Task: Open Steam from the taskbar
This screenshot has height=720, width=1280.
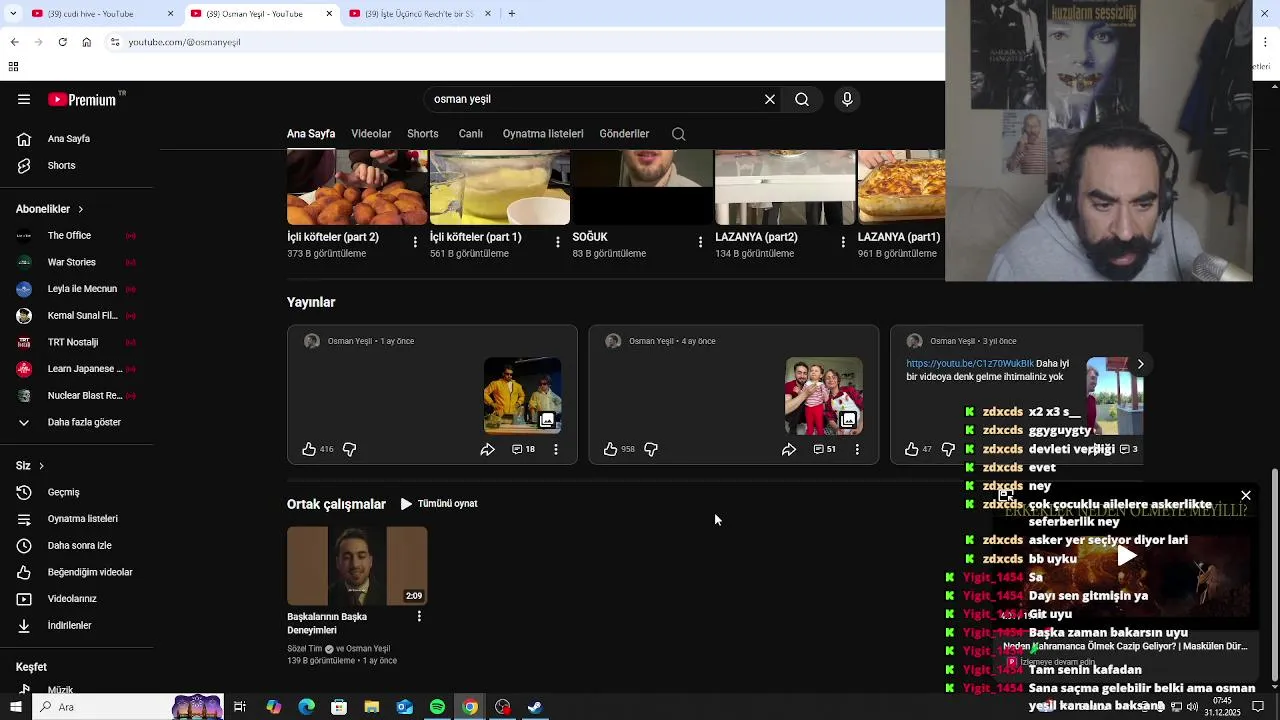Action: pyautogui.click(x=535, y=707)
